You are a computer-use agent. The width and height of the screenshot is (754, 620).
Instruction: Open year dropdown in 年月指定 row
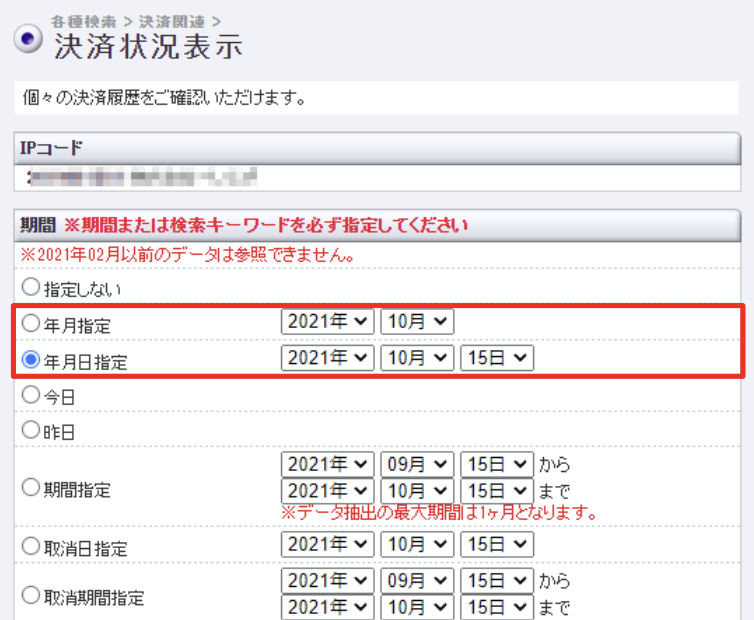coord(327,322)
